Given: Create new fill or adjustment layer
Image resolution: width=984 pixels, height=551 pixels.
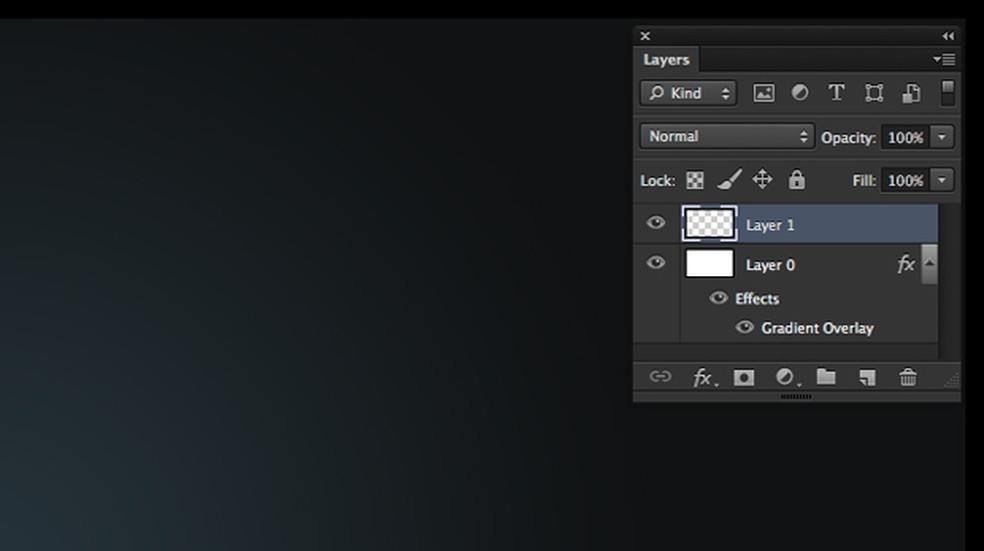Looking at the screenshot, I should pyautogui.click(x=786, y=377).
